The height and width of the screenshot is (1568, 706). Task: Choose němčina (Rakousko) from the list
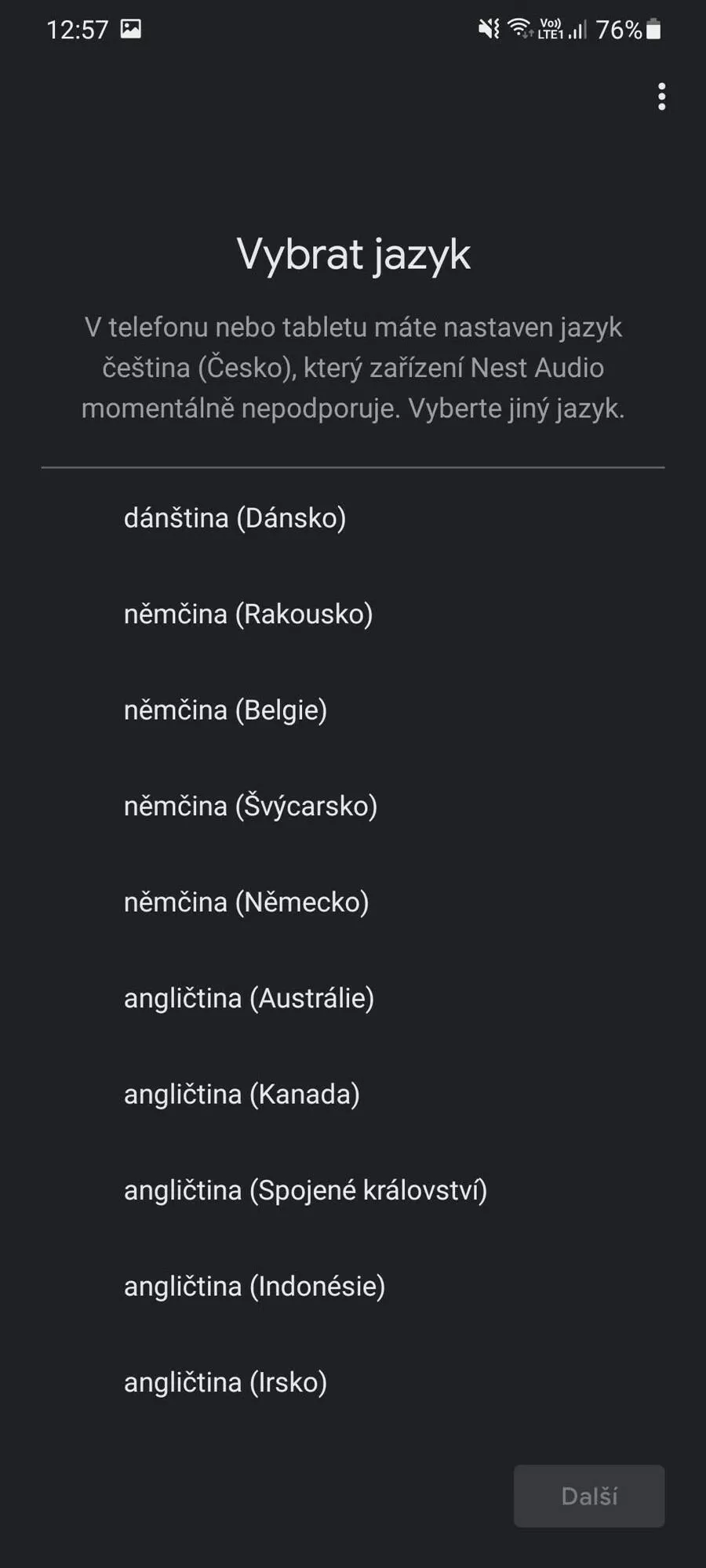(x=353, y=614)
